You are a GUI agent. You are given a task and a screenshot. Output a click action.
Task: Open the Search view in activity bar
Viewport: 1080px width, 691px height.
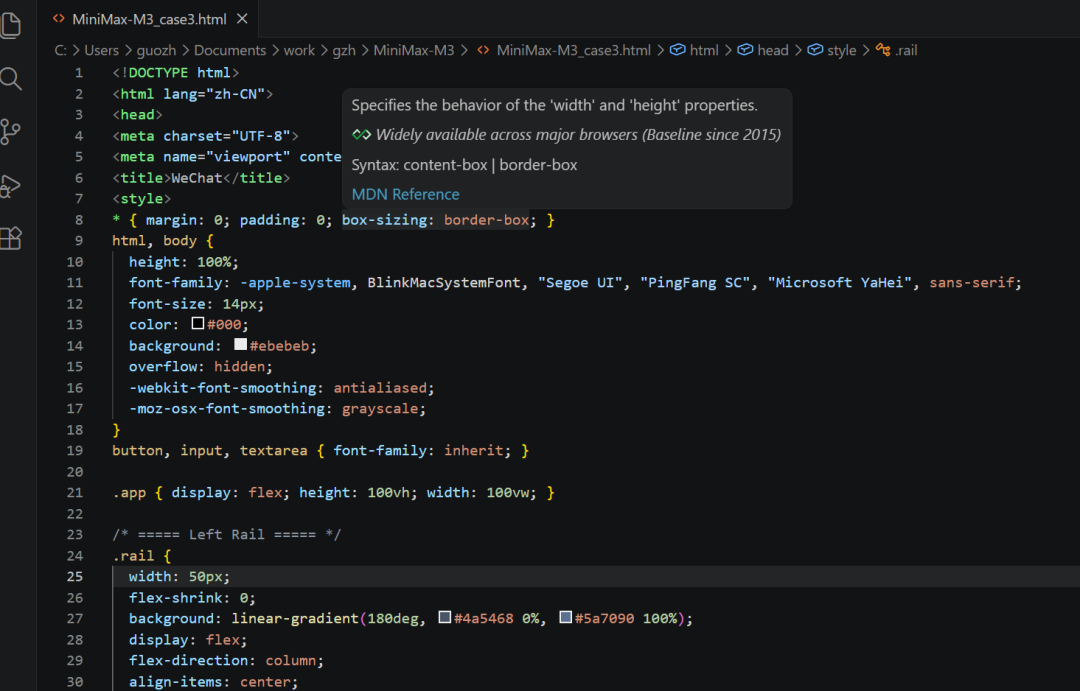(10, 79)
